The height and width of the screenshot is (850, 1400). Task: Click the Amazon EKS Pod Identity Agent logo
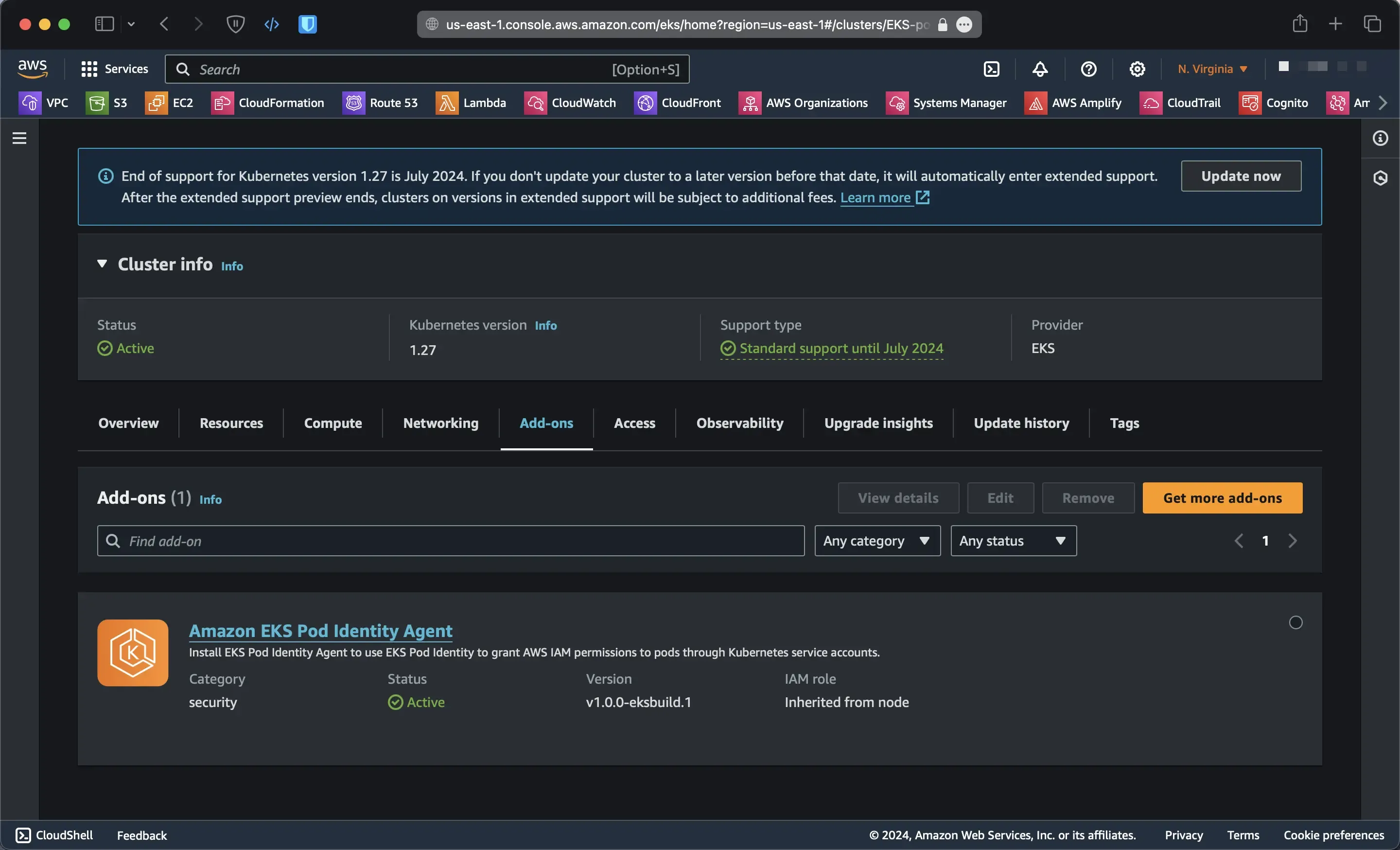(132, 653)
